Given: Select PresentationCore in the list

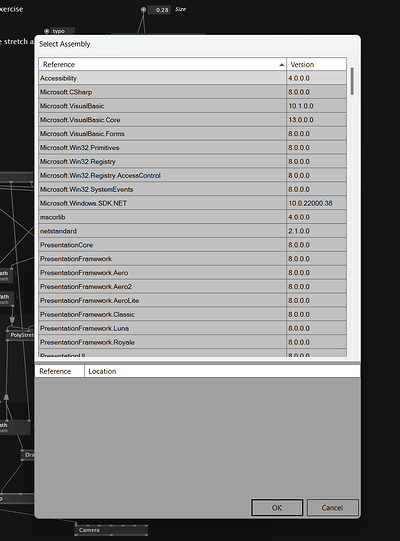Looking at the screenshot, I should [193, 245].
